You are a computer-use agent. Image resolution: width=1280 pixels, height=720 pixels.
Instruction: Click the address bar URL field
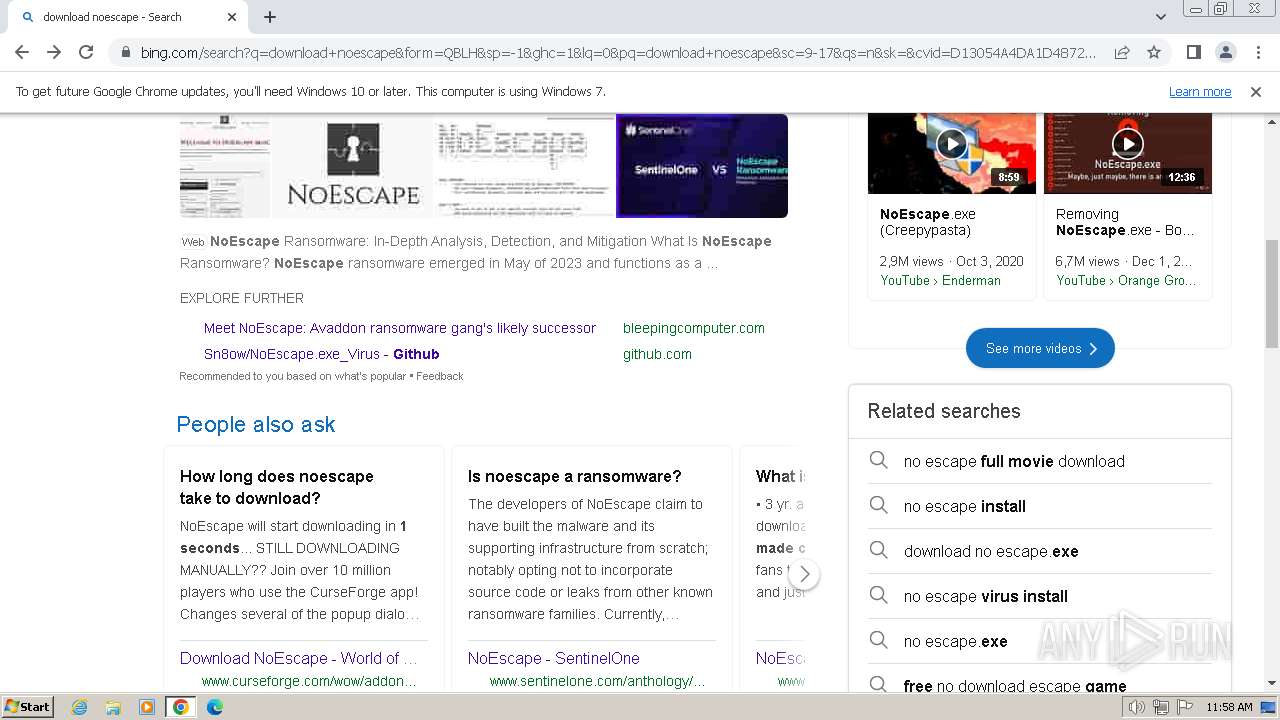click(x=618, y=52)
